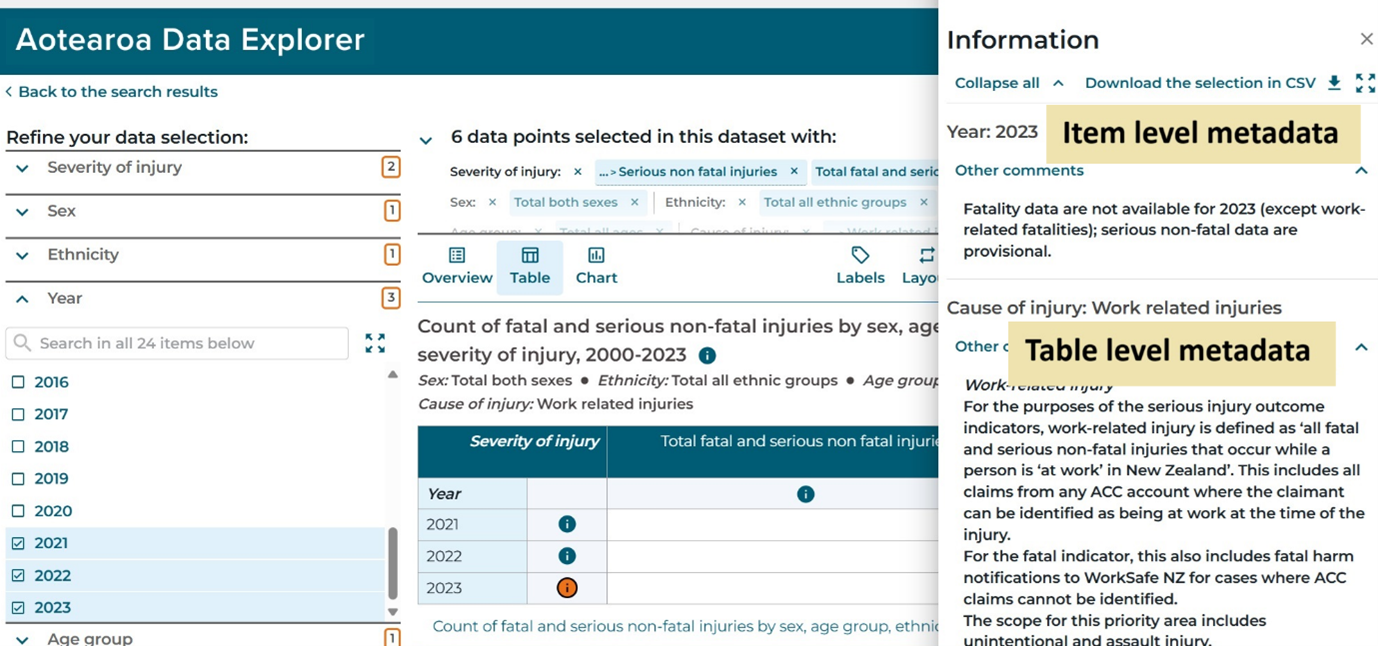Collapse the Other comments section
This screenshot has width=1378, height=646.
[1361, 170]
